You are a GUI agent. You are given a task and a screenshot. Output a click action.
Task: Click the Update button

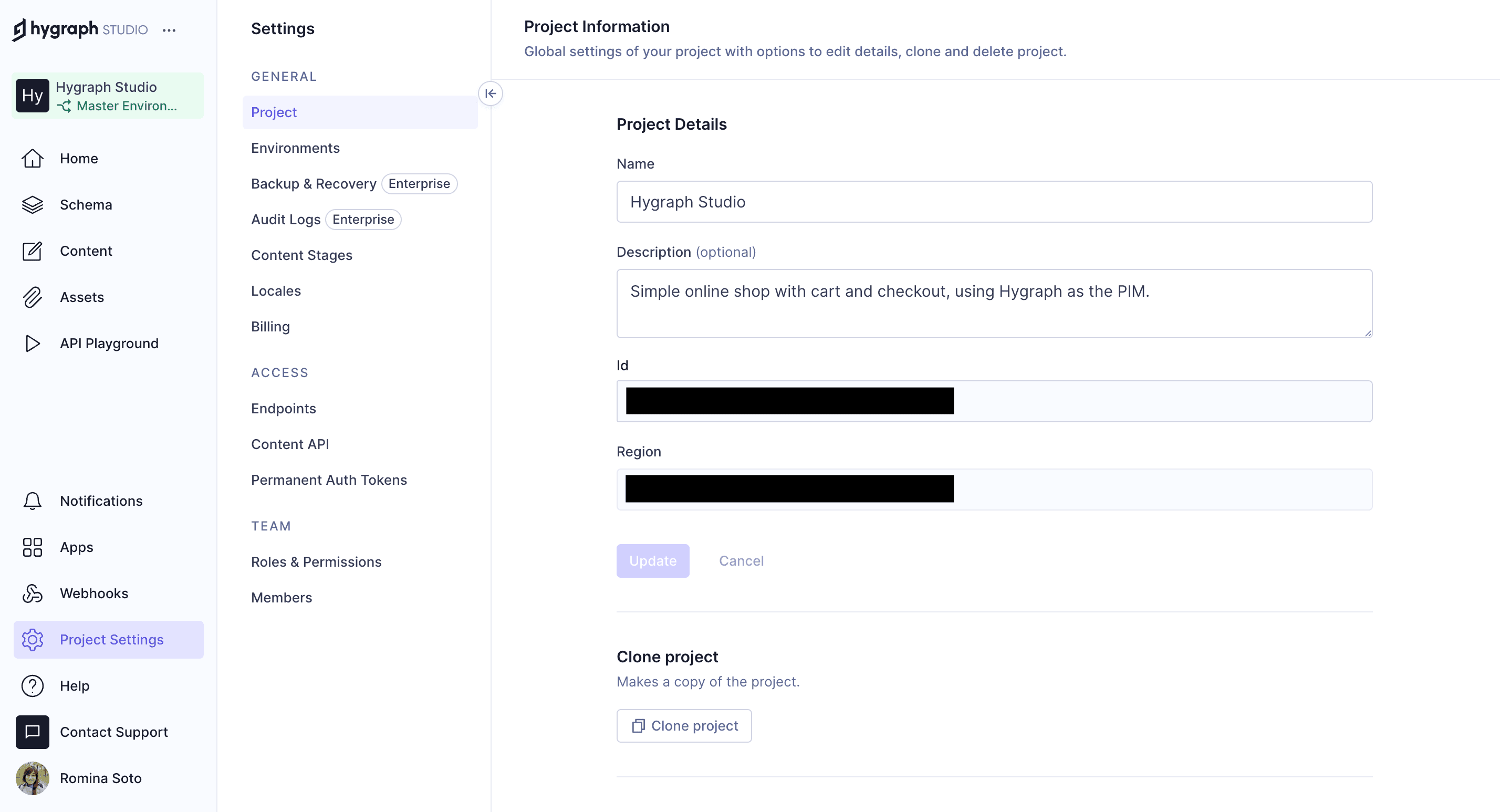click(x=653, y=560)
